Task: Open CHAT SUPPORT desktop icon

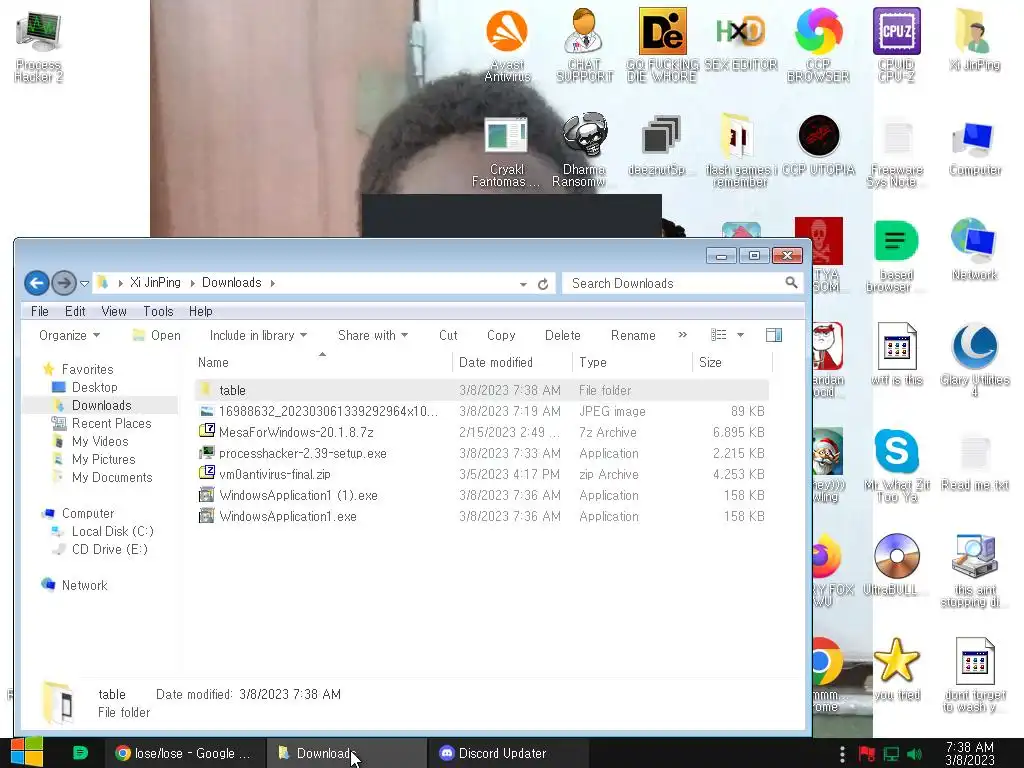Action: click(584, 46)
